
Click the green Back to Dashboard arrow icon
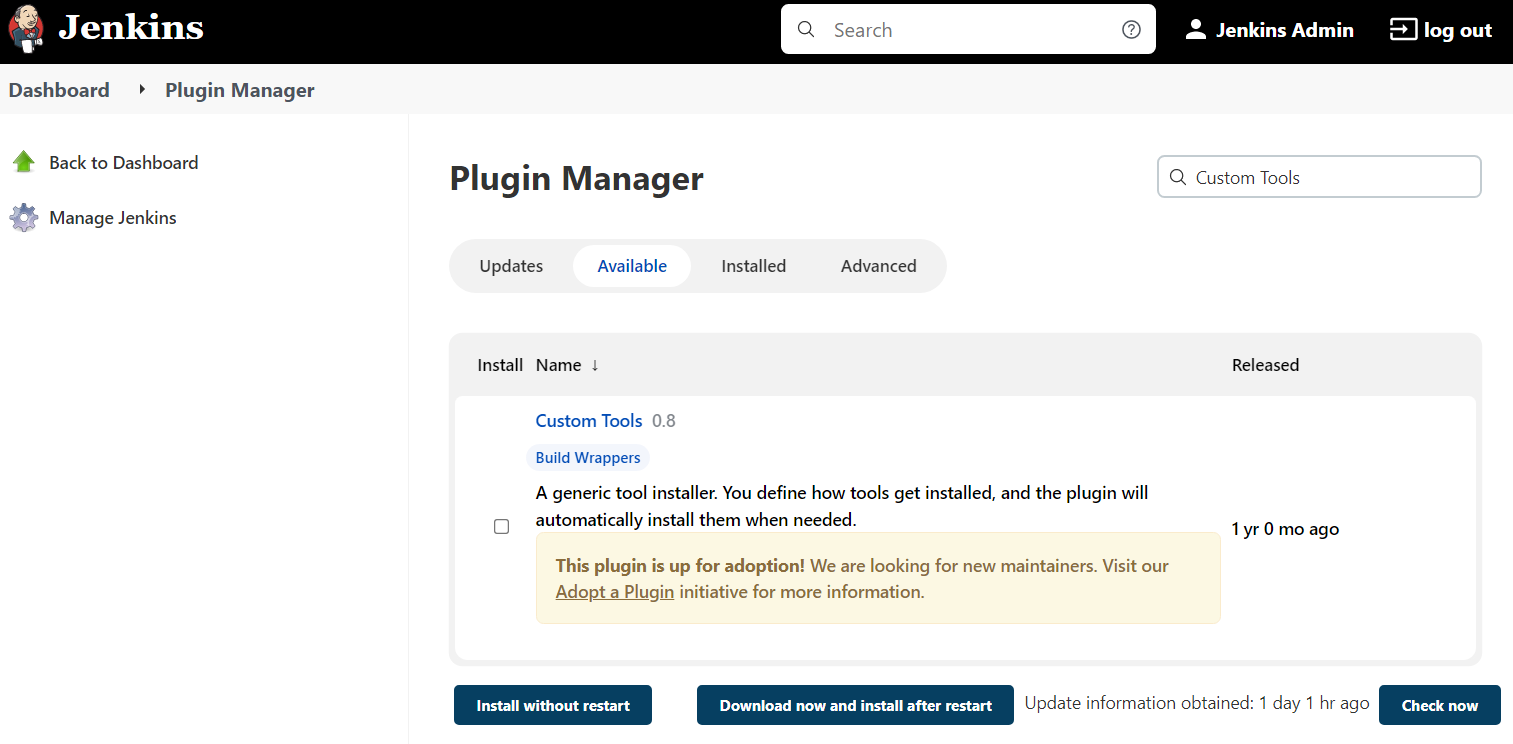click(x=24, y=162)
